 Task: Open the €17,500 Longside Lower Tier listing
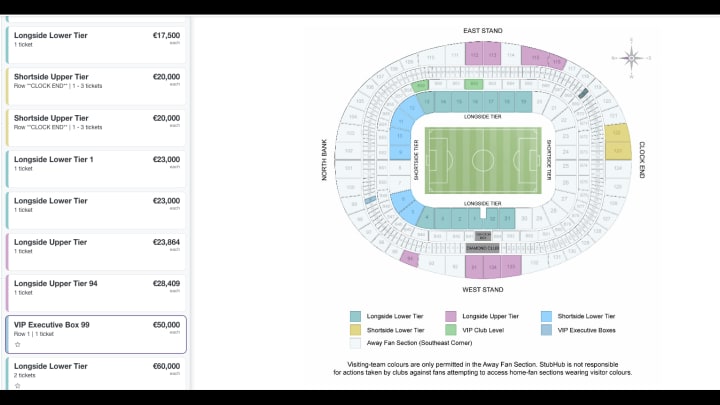tap(96, 45)
